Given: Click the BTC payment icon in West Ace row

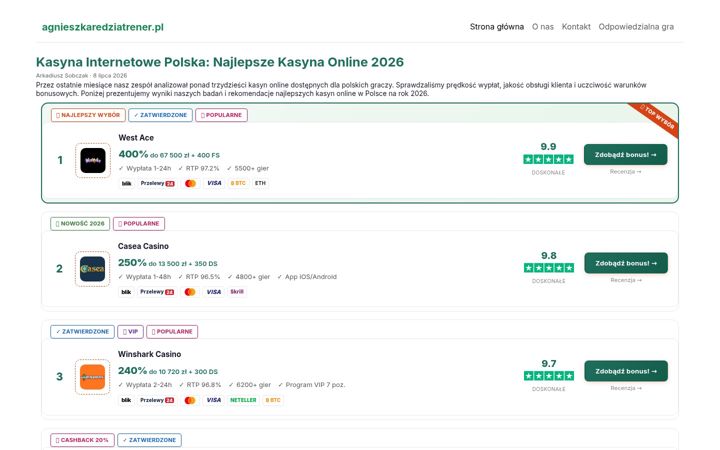Looking at the screenshot, I should (x=238, y=183).
